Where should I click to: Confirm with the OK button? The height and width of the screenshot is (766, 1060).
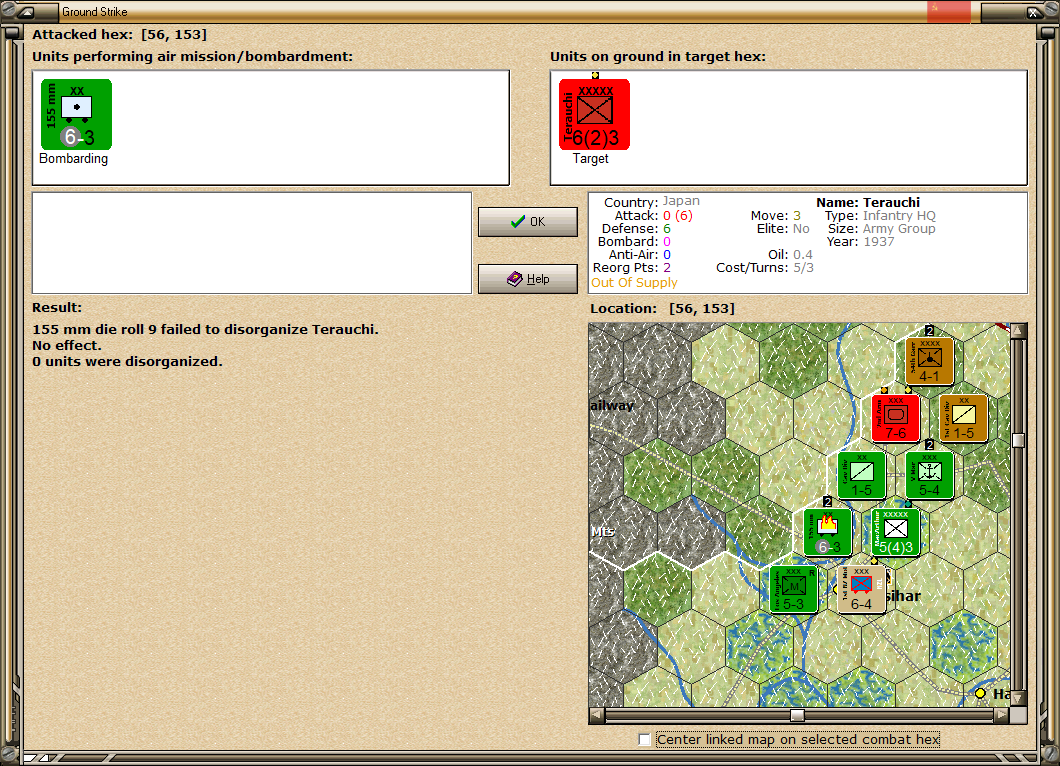528,222
